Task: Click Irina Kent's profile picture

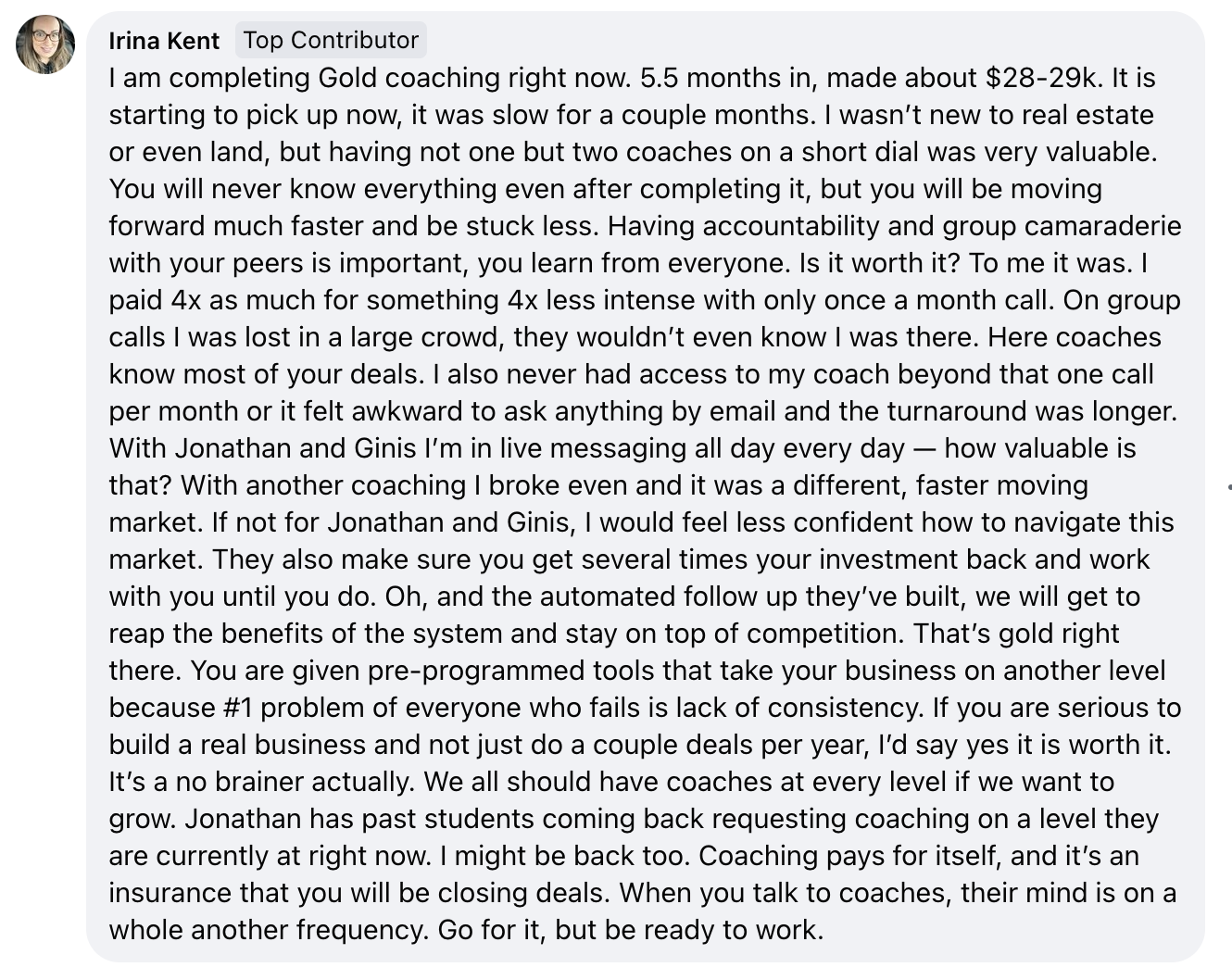Action: [x=44, y=44]
